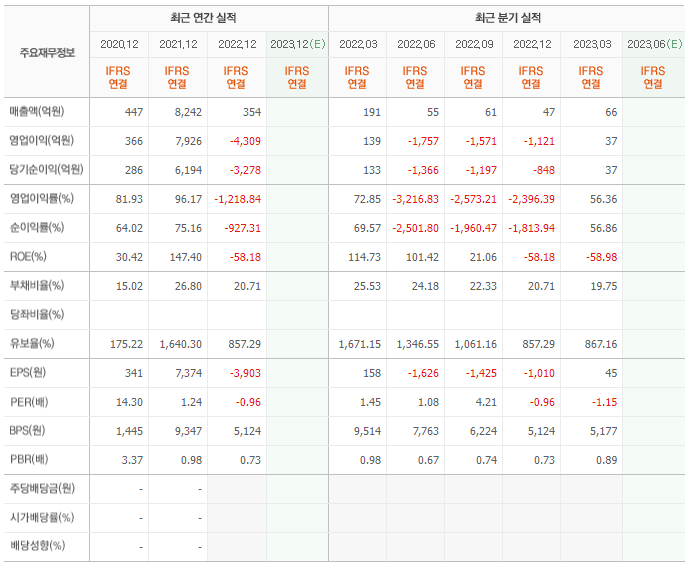Click the 2023.06(E) estimate column header
Image resolution: width=690 pixels, height=567 pixels.
coord(655,44)
